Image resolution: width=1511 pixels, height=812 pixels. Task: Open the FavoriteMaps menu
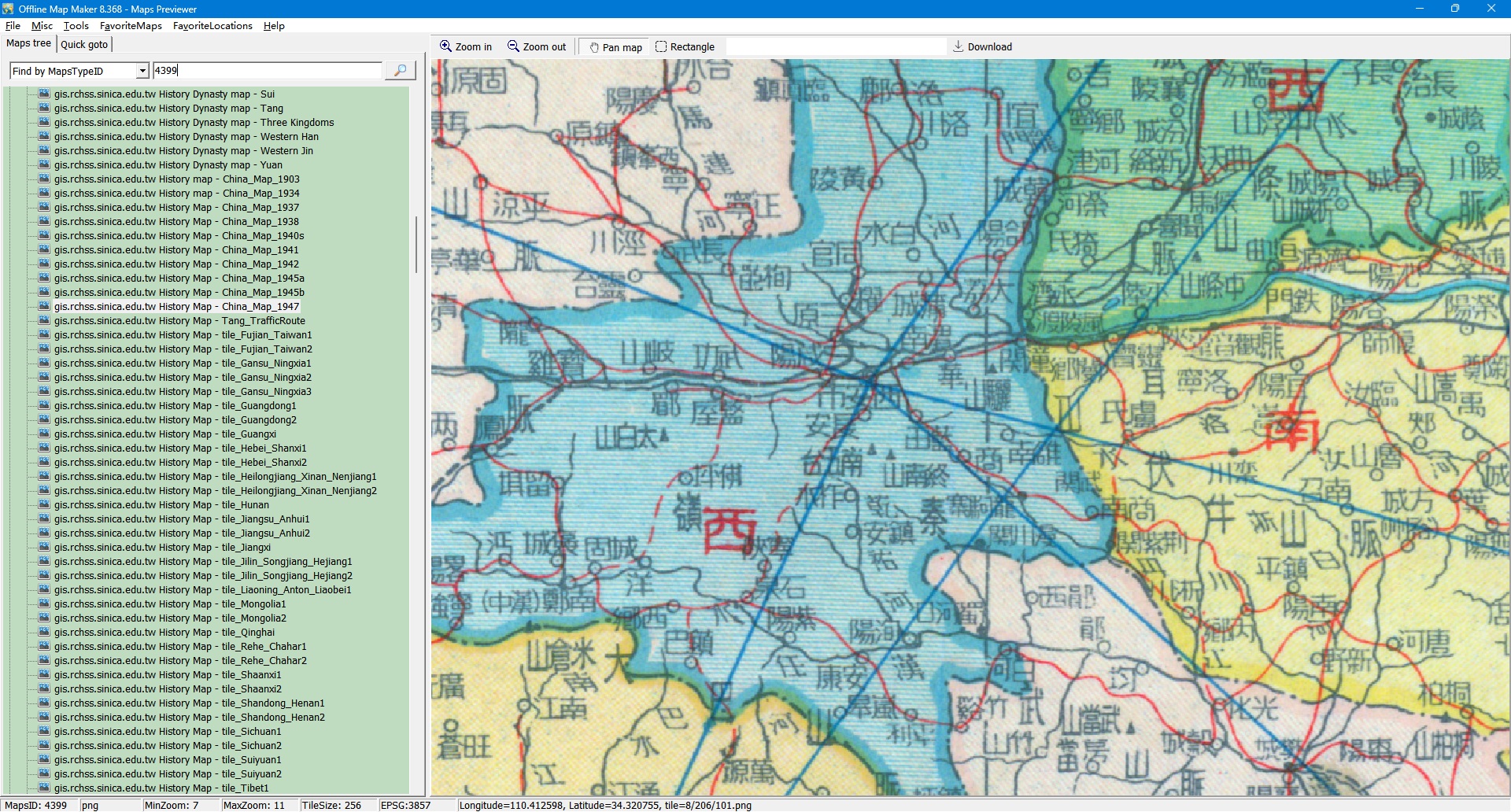(x=131, y=26)
